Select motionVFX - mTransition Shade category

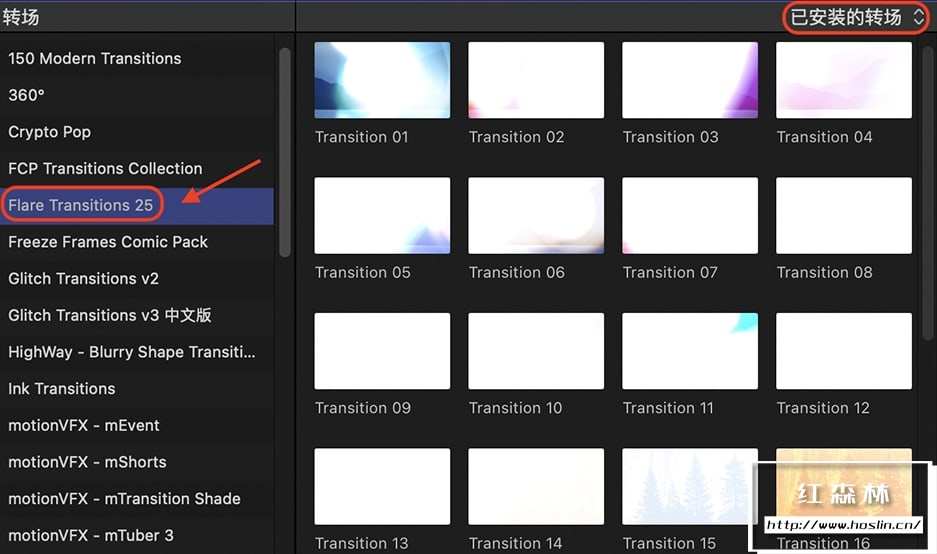137,499
